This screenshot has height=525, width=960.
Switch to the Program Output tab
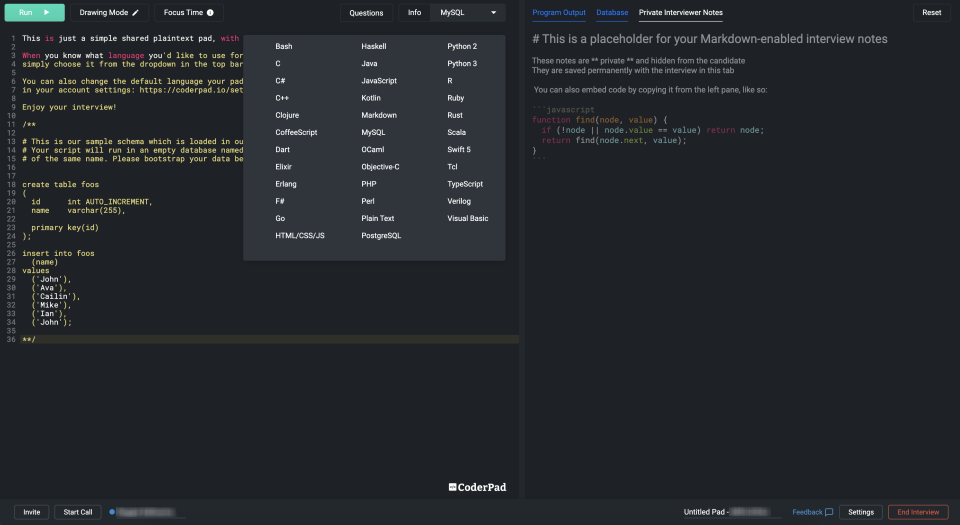pyautogui.click(x=558, y=12)
